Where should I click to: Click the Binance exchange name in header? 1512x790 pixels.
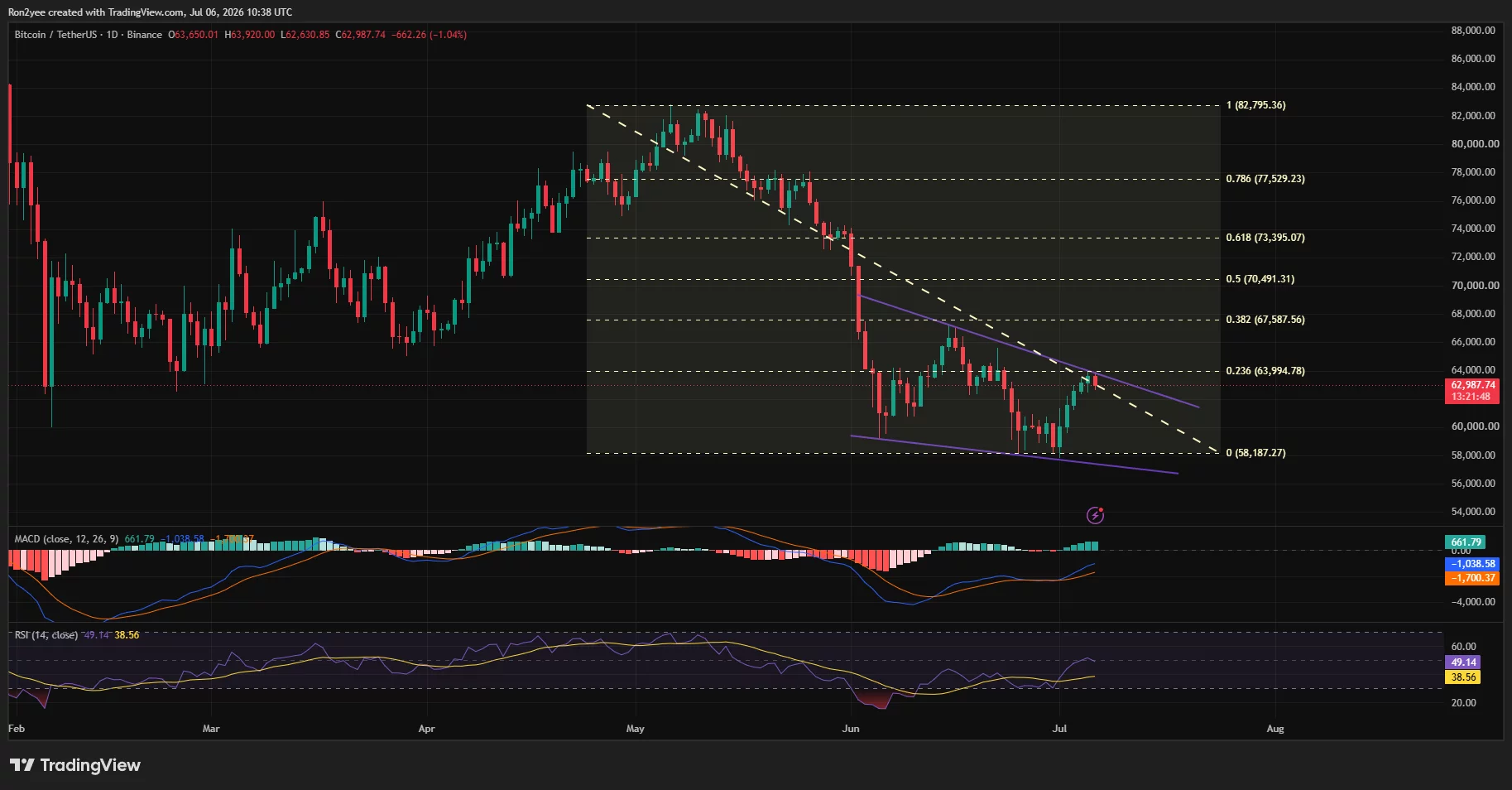point(145,35)
